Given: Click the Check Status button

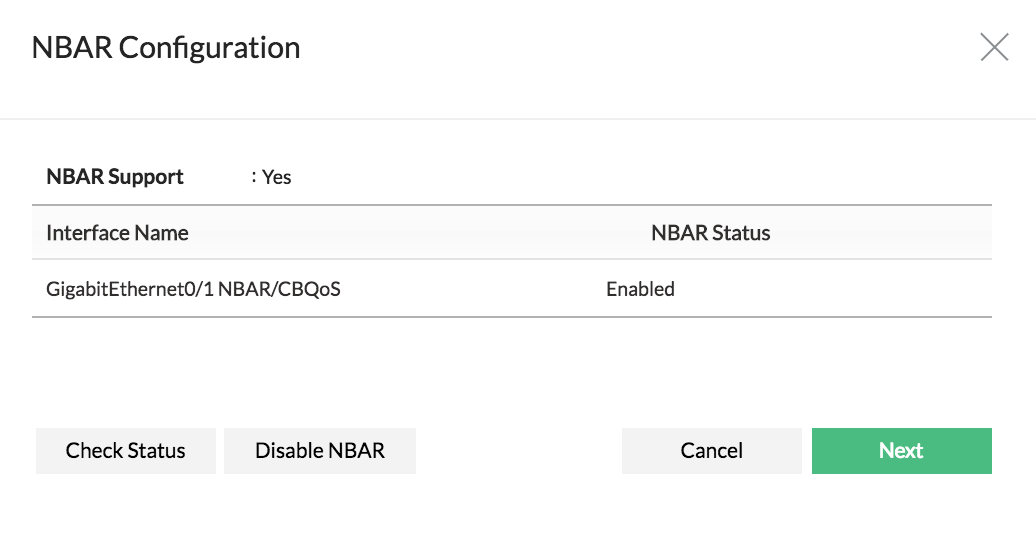Looking at the screenshot, I should [x=126, y=451].
